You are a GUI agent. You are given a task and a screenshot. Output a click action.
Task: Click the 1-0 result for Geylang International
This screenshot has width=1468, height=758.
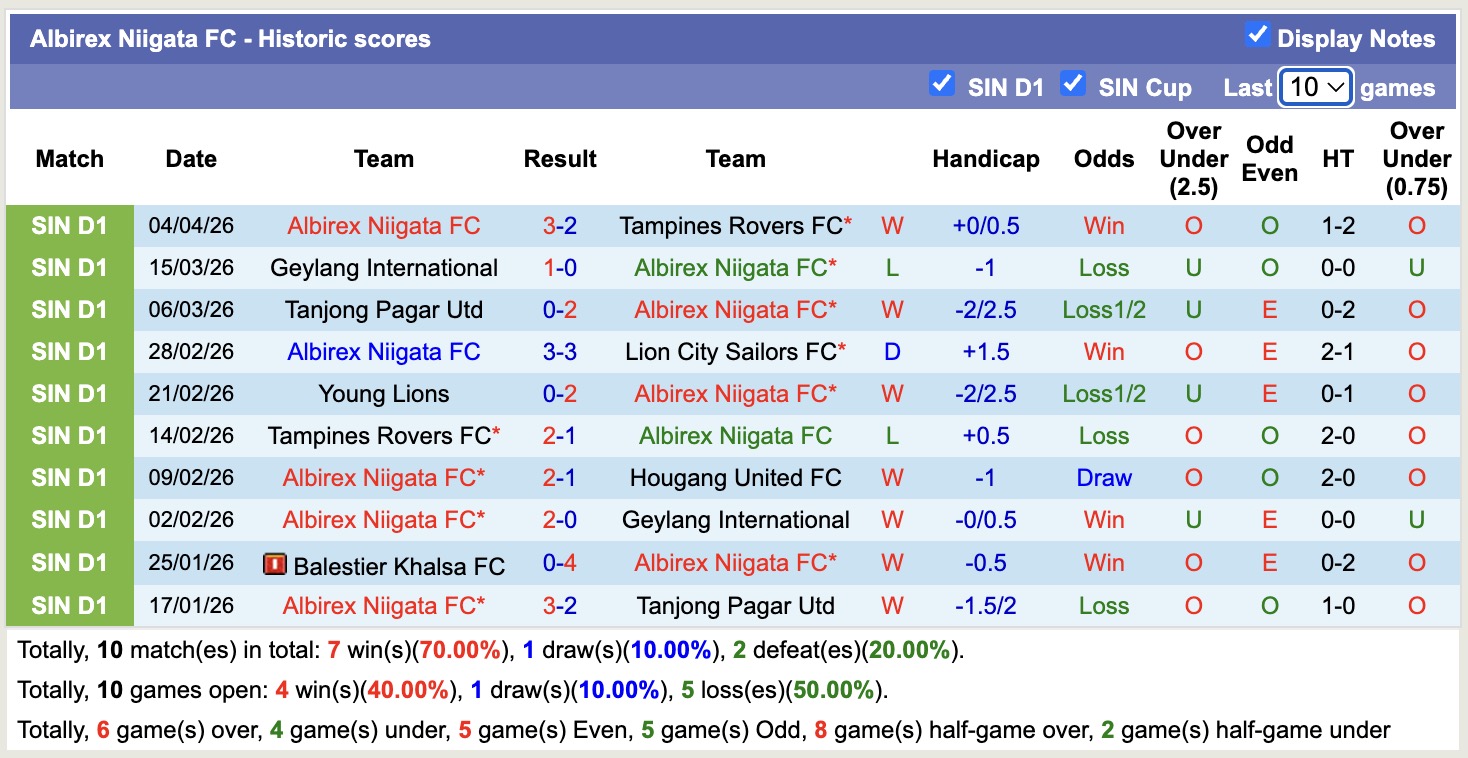560,268
